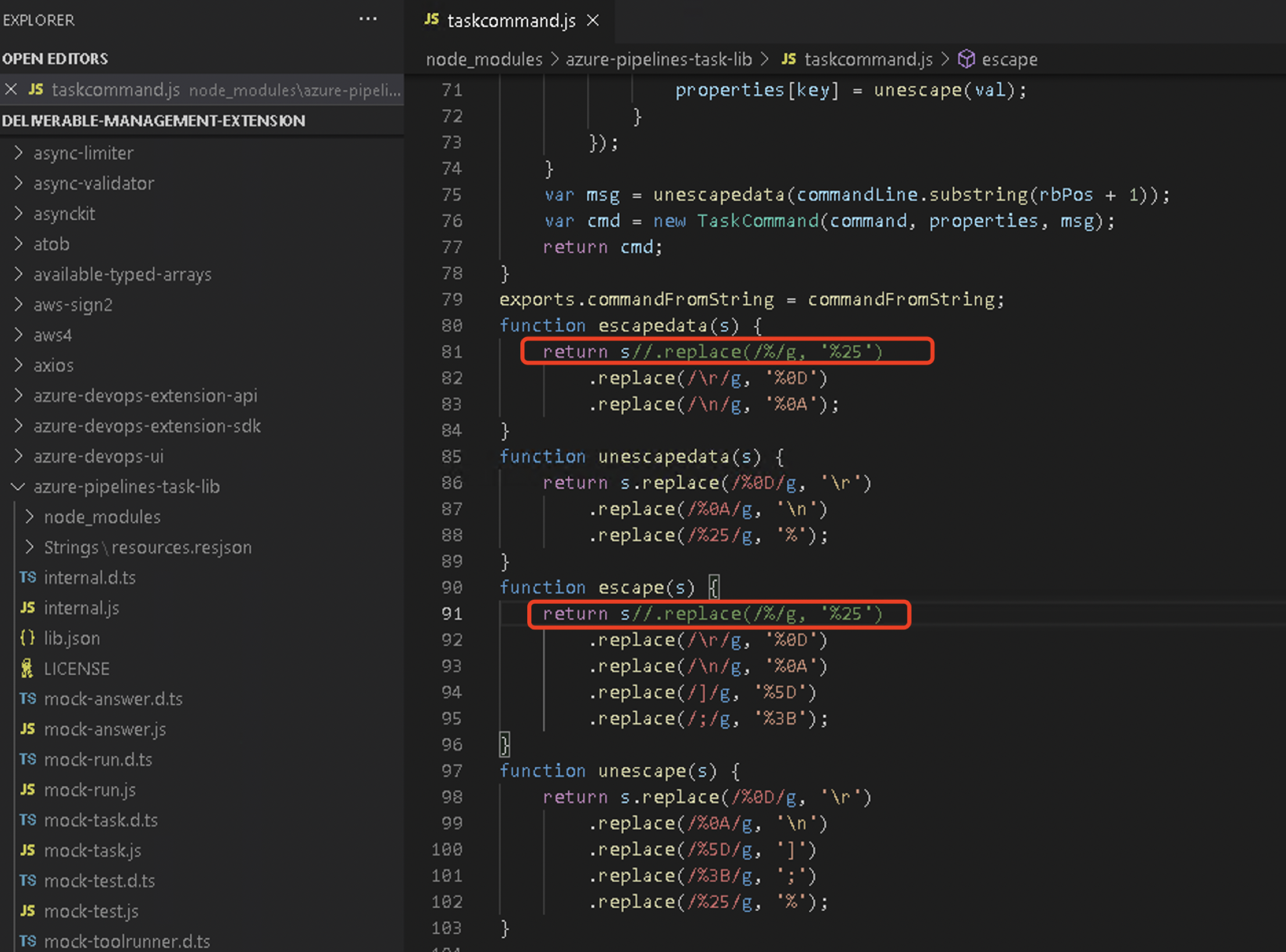
Task: Click the JS file icon in breadcrumb
Action: click(x=788, y=59)
